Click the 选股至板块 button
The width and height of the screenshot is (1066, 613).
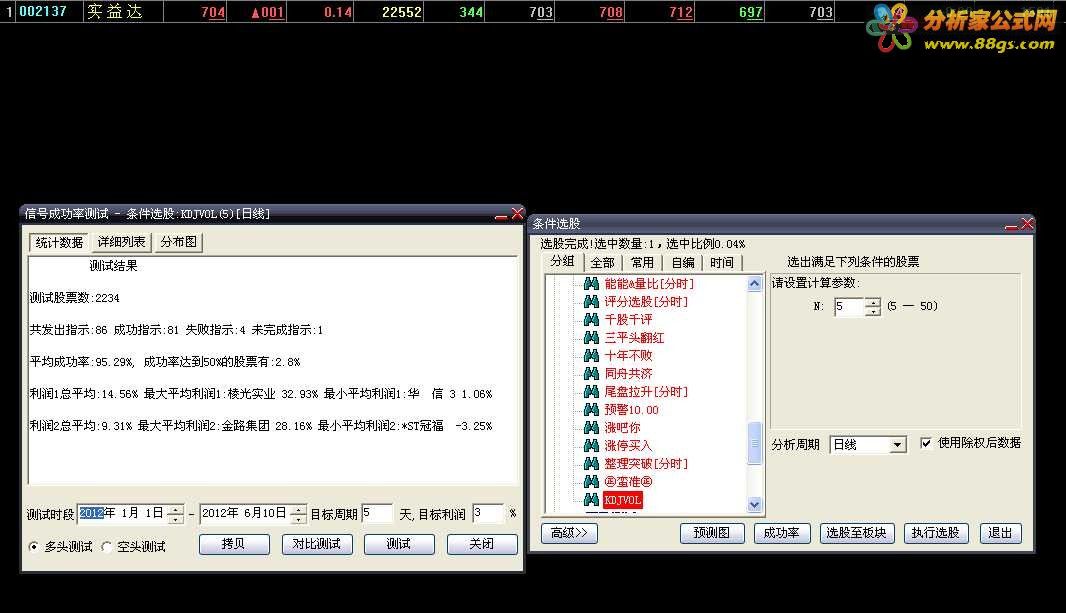coord(857,533)
